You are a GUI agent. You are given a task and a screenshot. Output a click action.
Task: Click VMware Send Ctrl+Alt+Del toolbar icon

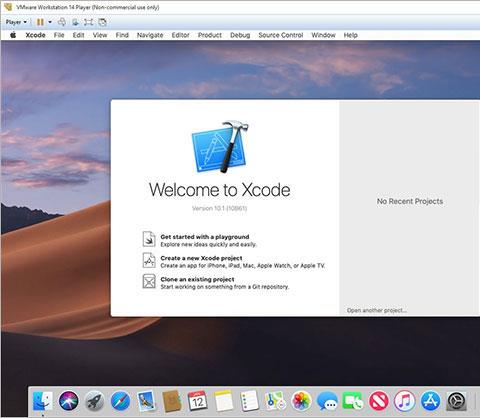tap(62, 22)
